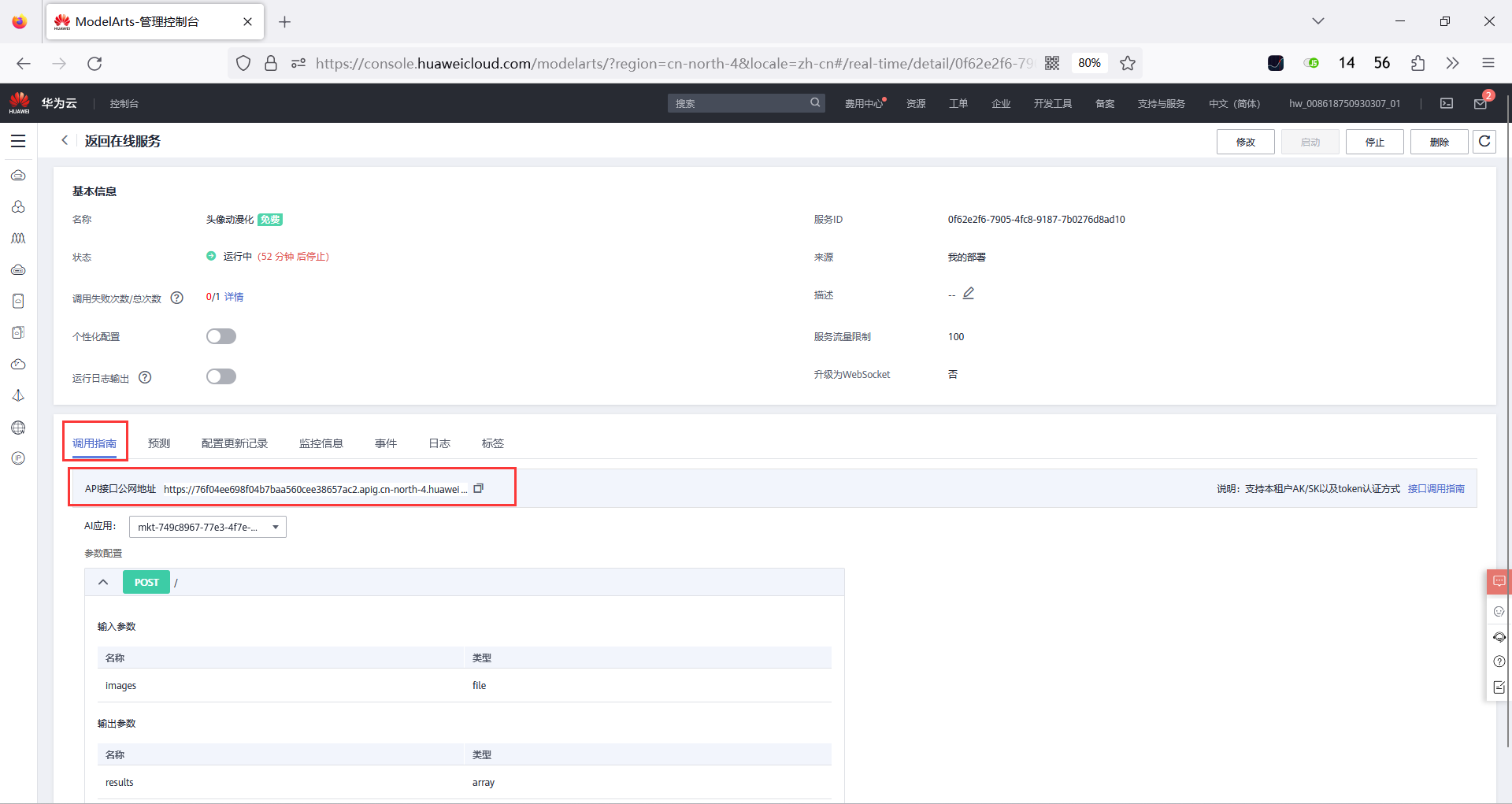1512x804 pixels.
Task: Click the 80% zoom level indicator
Action: point(1089,63)
